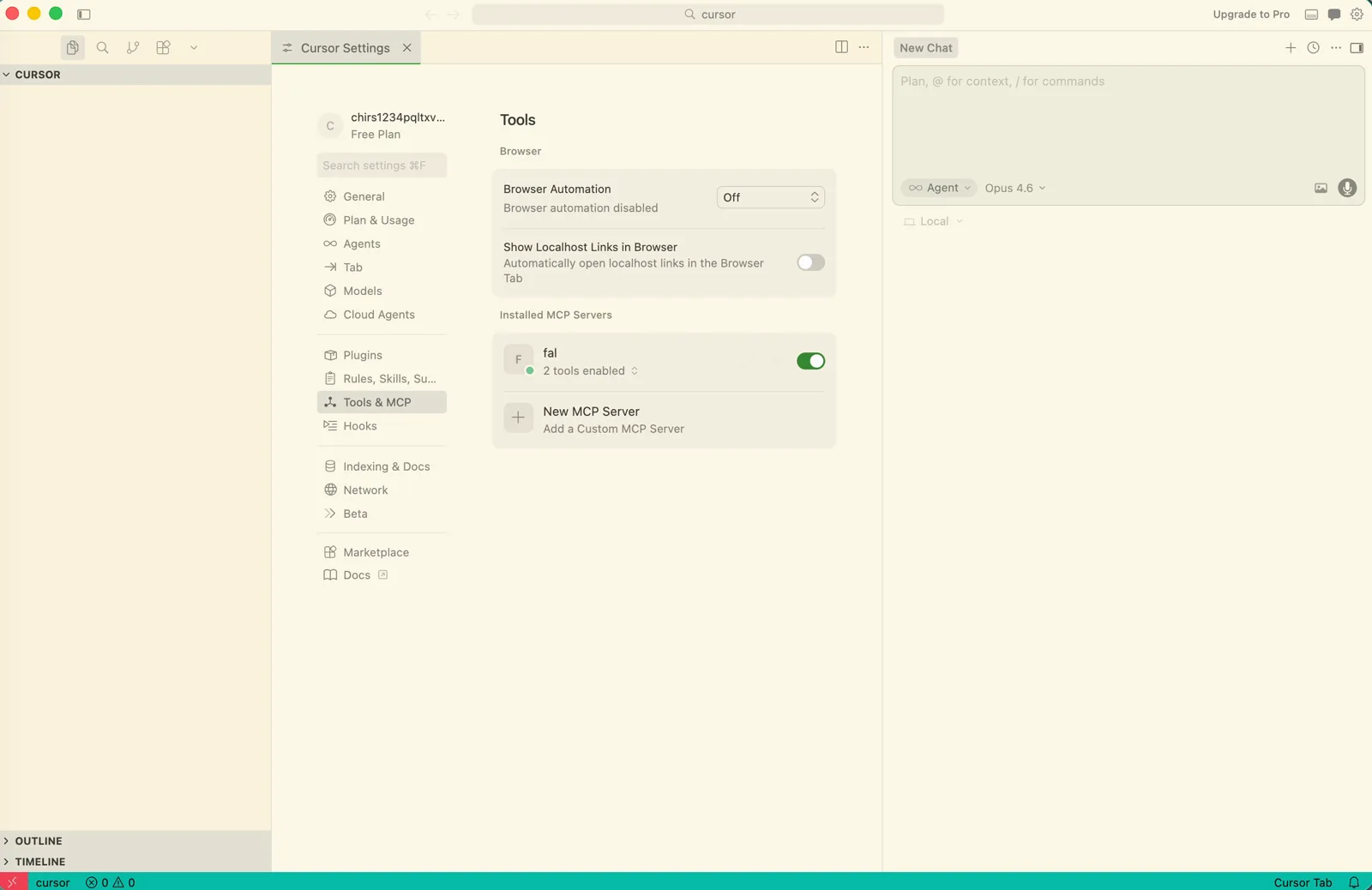Open the Source Control branch icon
This screenshot has width=1372, height=890.
click(x=133, y=48)
